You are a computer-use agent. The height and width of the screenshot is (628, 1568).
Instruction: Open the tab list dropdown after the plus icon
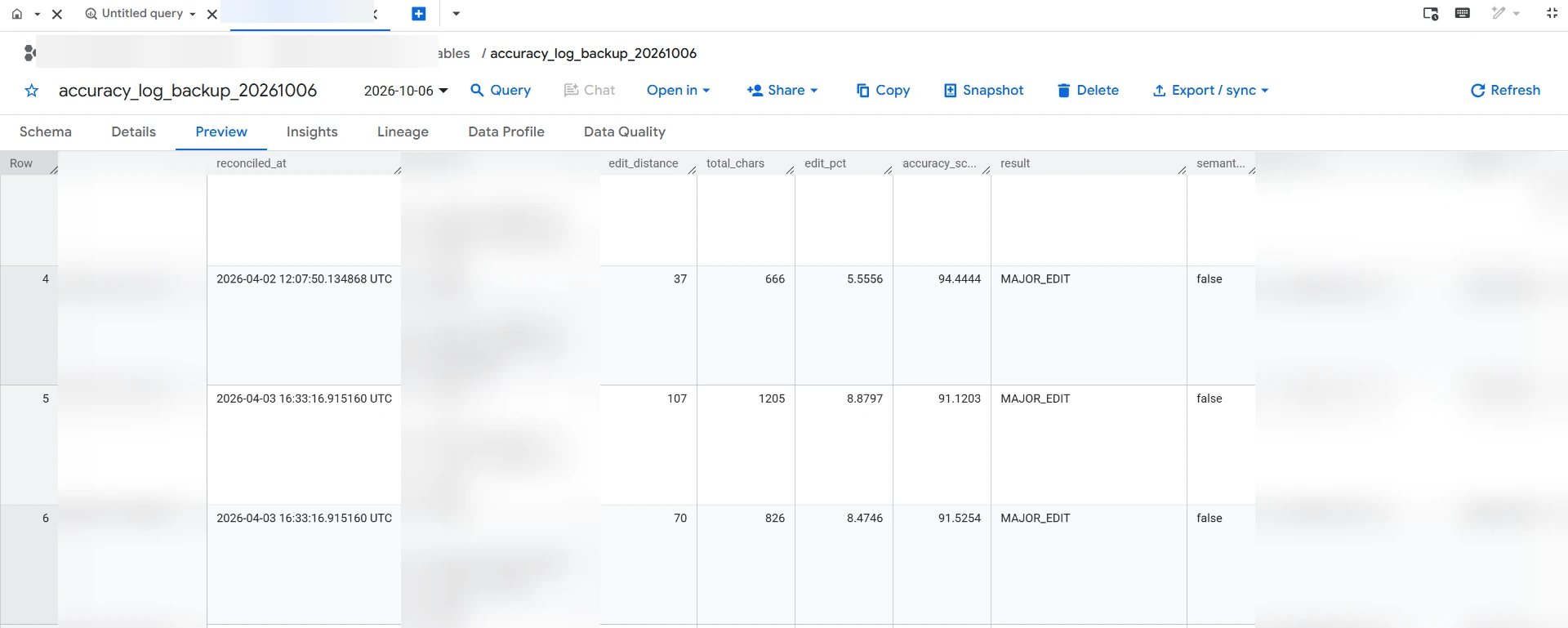pos(457,14)
